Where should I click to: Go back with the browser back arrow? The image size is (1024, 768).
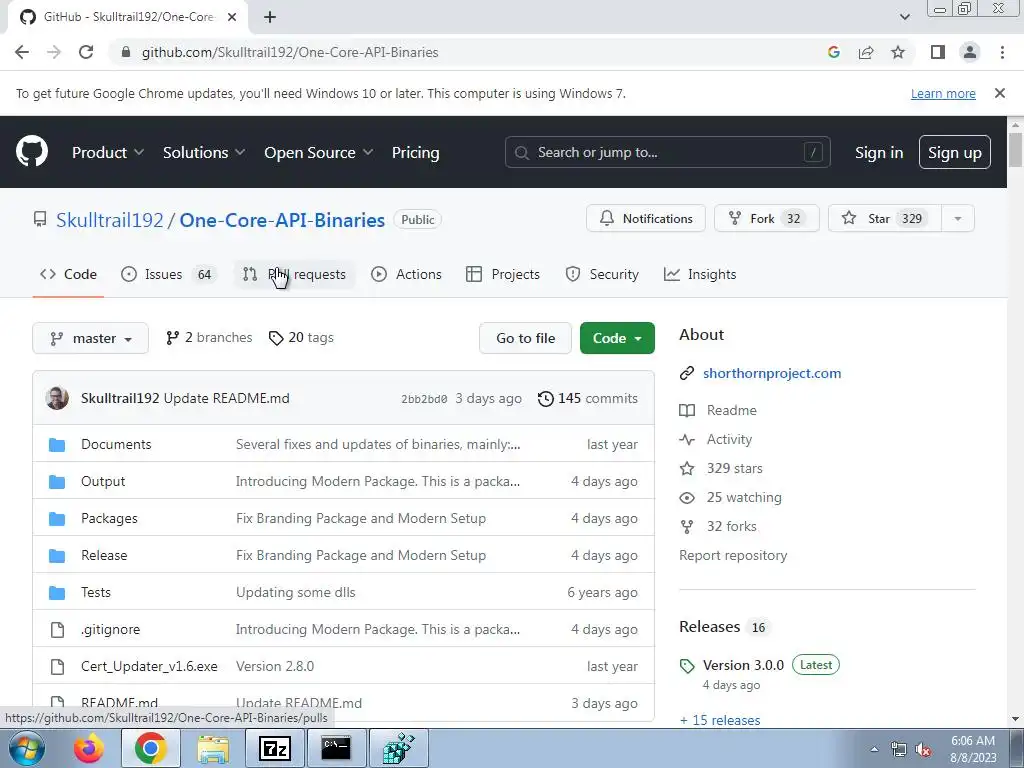[x=22, y=52]
